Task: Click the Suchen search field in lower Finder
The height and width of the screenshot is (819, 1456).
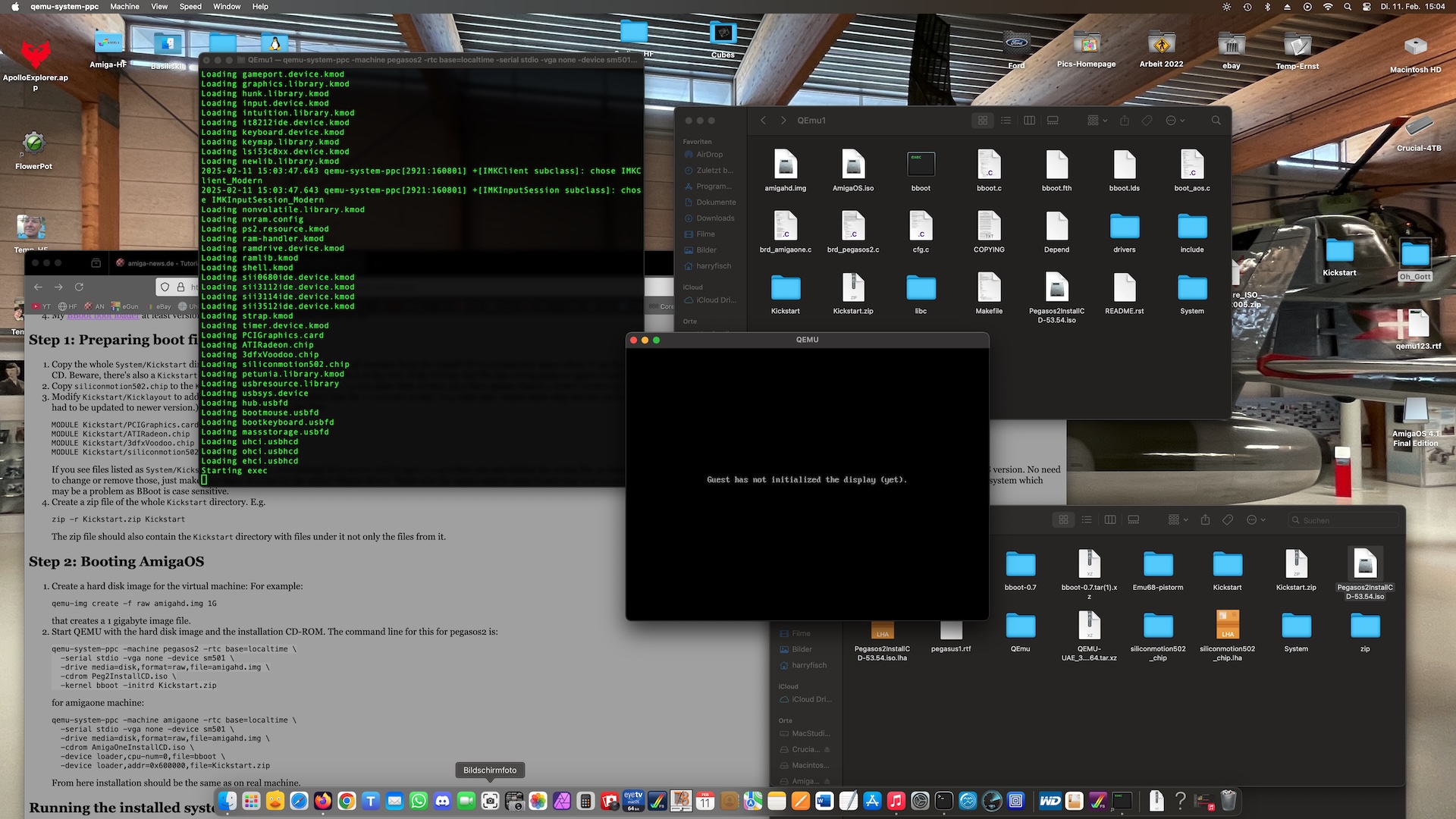Action: pyautogui.click(x=1343, y=520)
